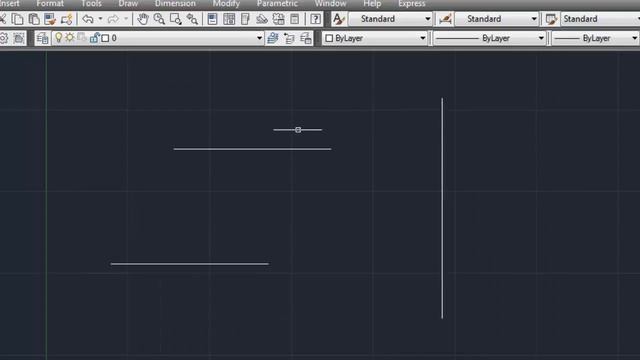Expand the layer list dropdown arrow

click(259, 38)
